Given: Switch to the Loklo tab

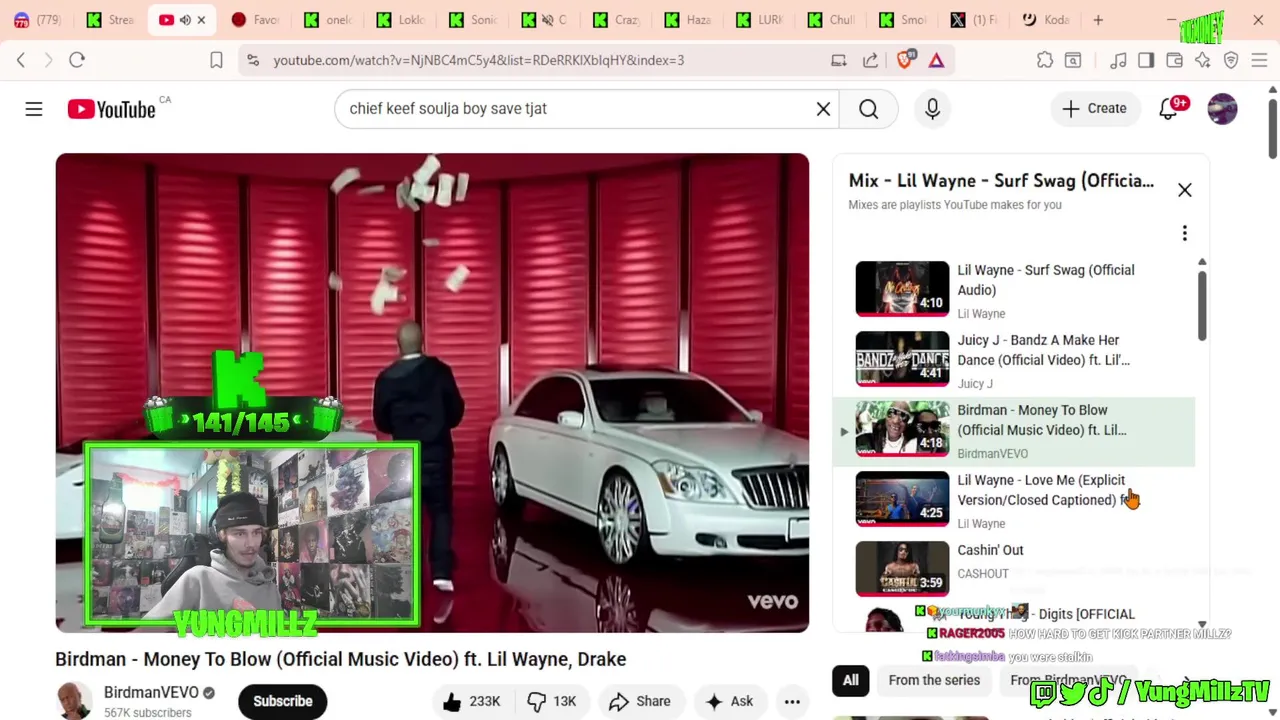Looking at the screenshot, I should (x=402, y=20).
